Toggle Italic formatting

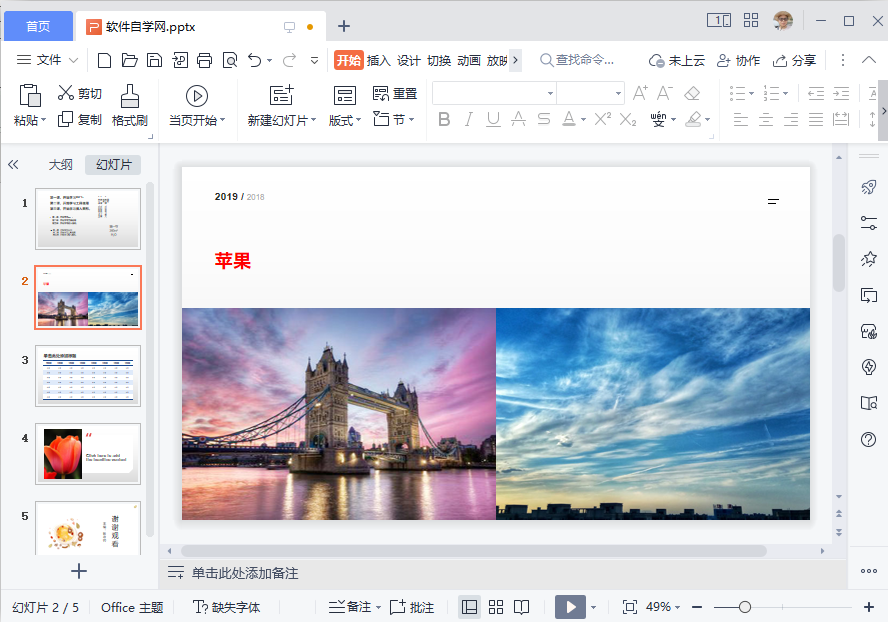(x=468, y=119)
